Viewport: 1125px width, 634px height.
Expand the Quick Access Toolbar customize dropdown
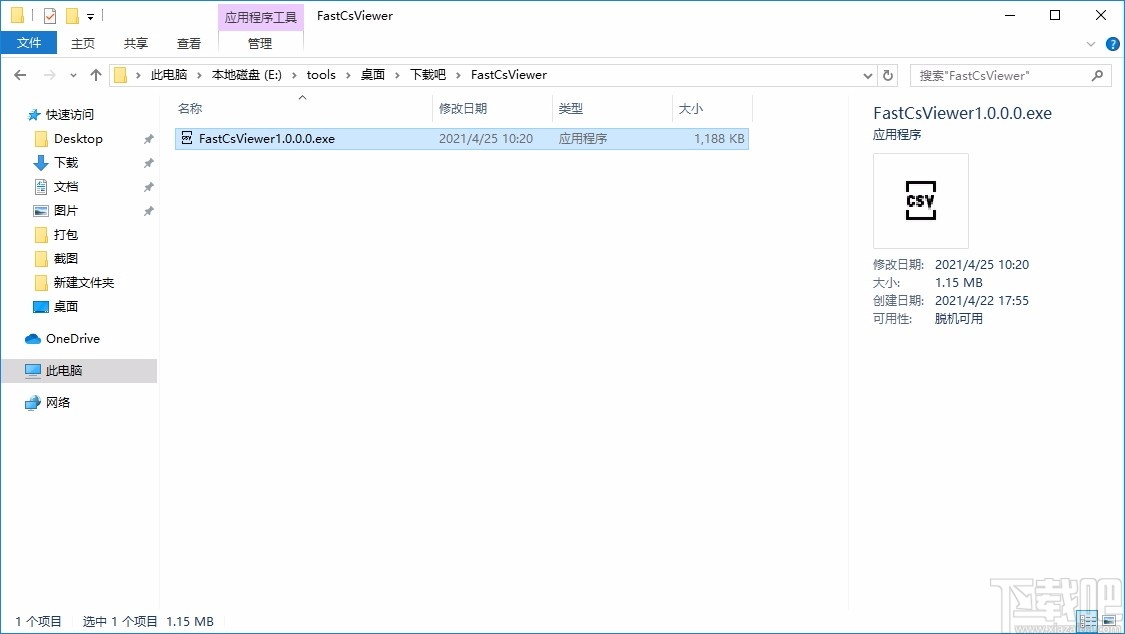pos(90,15)
